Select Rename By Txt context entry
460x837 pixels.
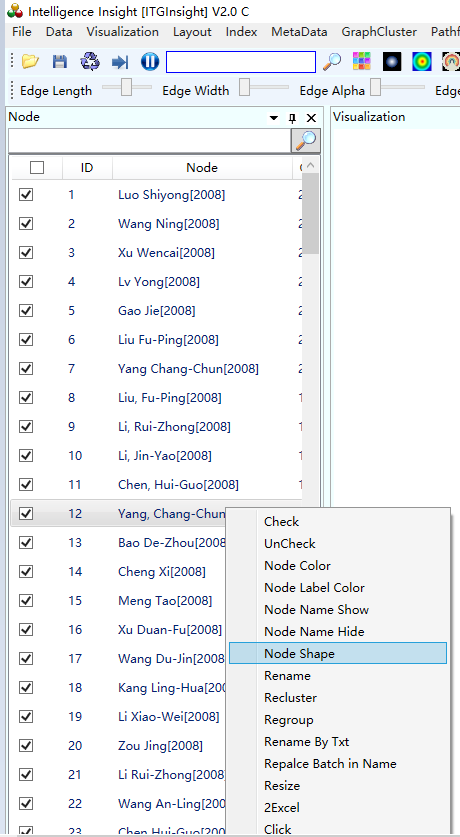pos(306,742)
